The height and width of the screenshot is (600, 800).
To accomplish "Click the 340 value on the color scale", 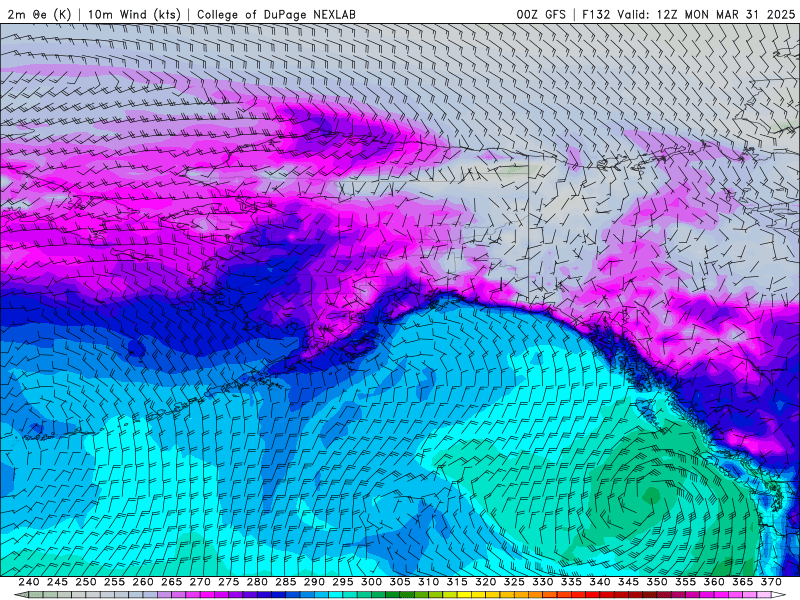I will (600, 582).
